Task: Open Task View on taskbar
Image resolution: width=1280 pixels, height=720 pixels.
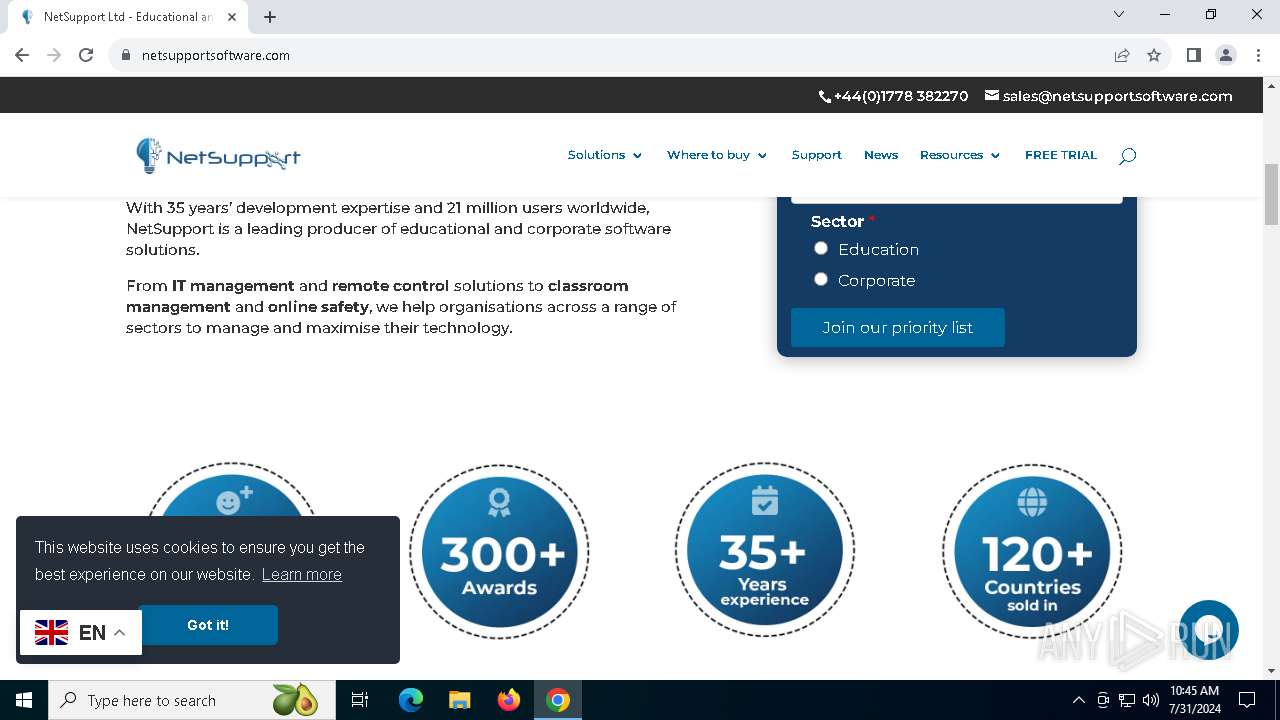Action: 360,700
